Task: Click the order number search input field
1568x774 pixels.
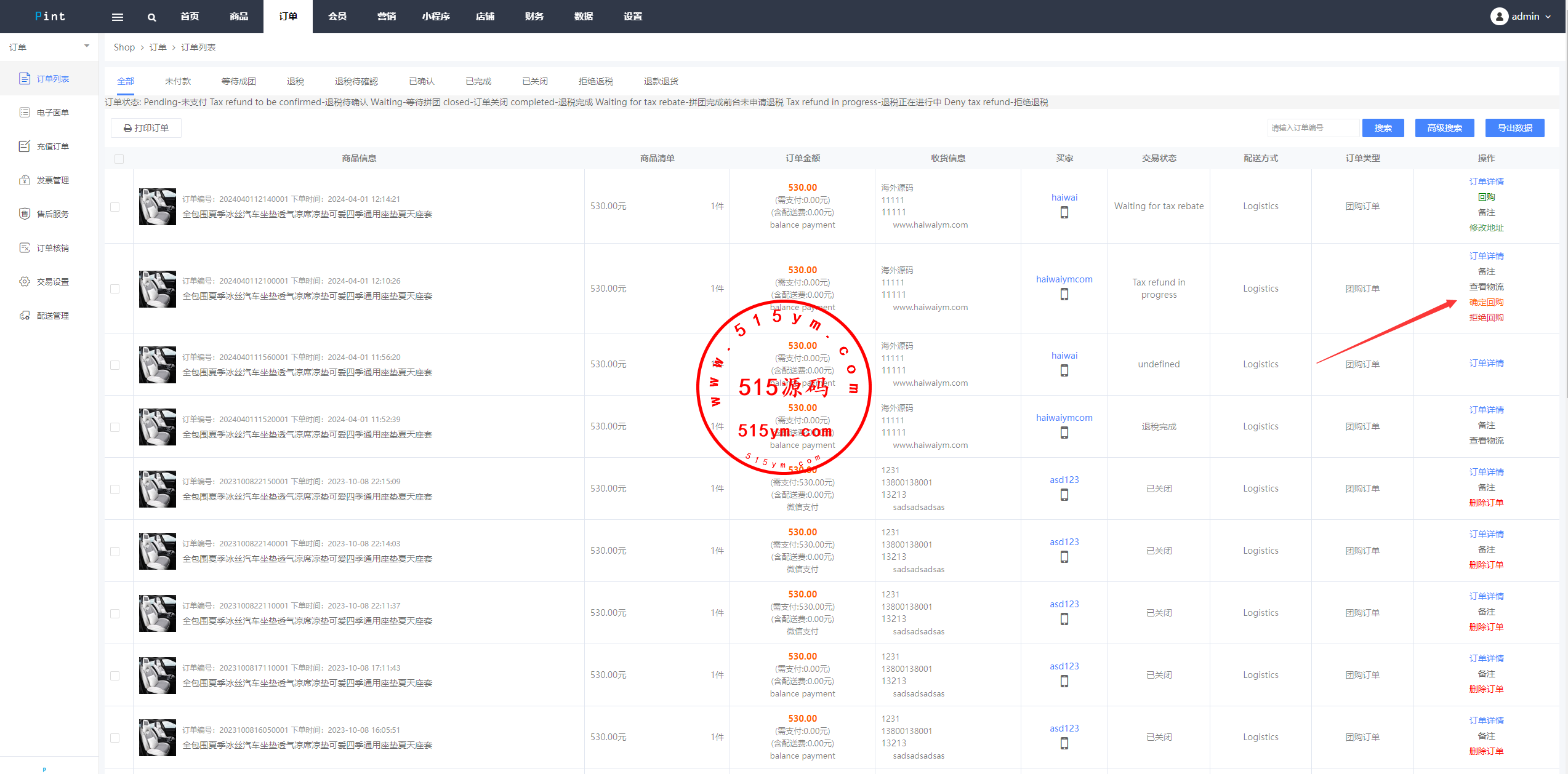Action: (1313, 128)
